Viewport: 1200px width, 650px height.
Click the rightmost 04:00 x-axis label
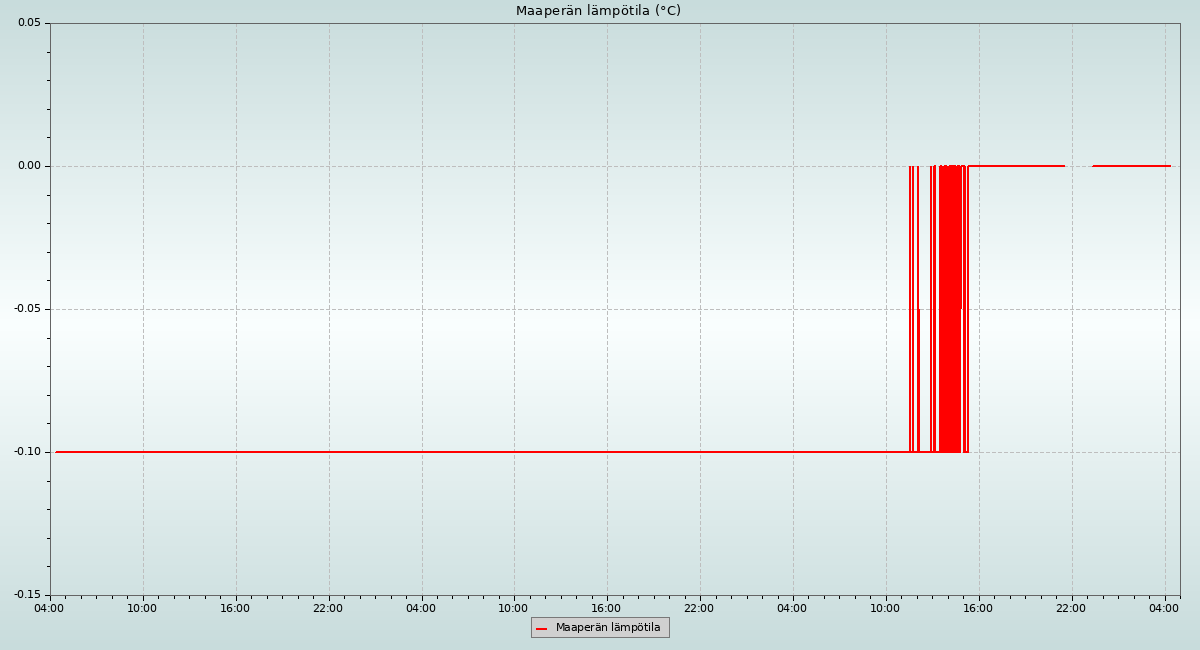coord(1164,608)
